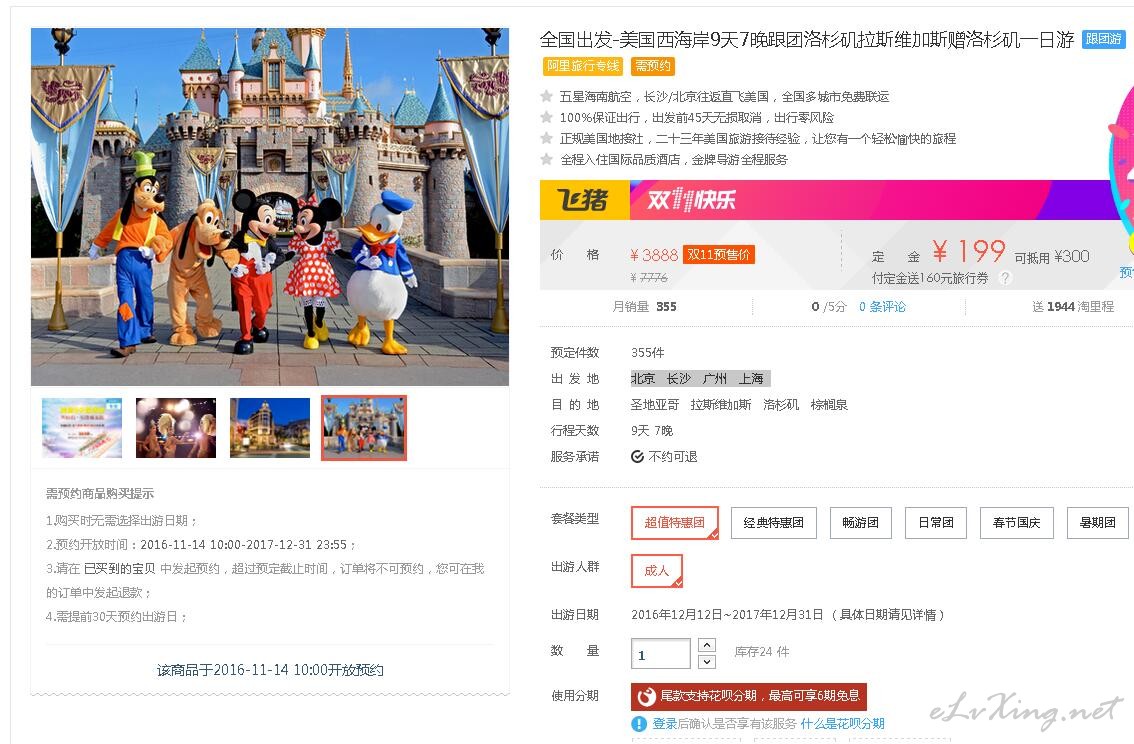The width and height of the screenshot is (1134, 744).
Task: Click the crossed-out ¥7776 original price
Action: pyautogui.click(x=649, y=278)
